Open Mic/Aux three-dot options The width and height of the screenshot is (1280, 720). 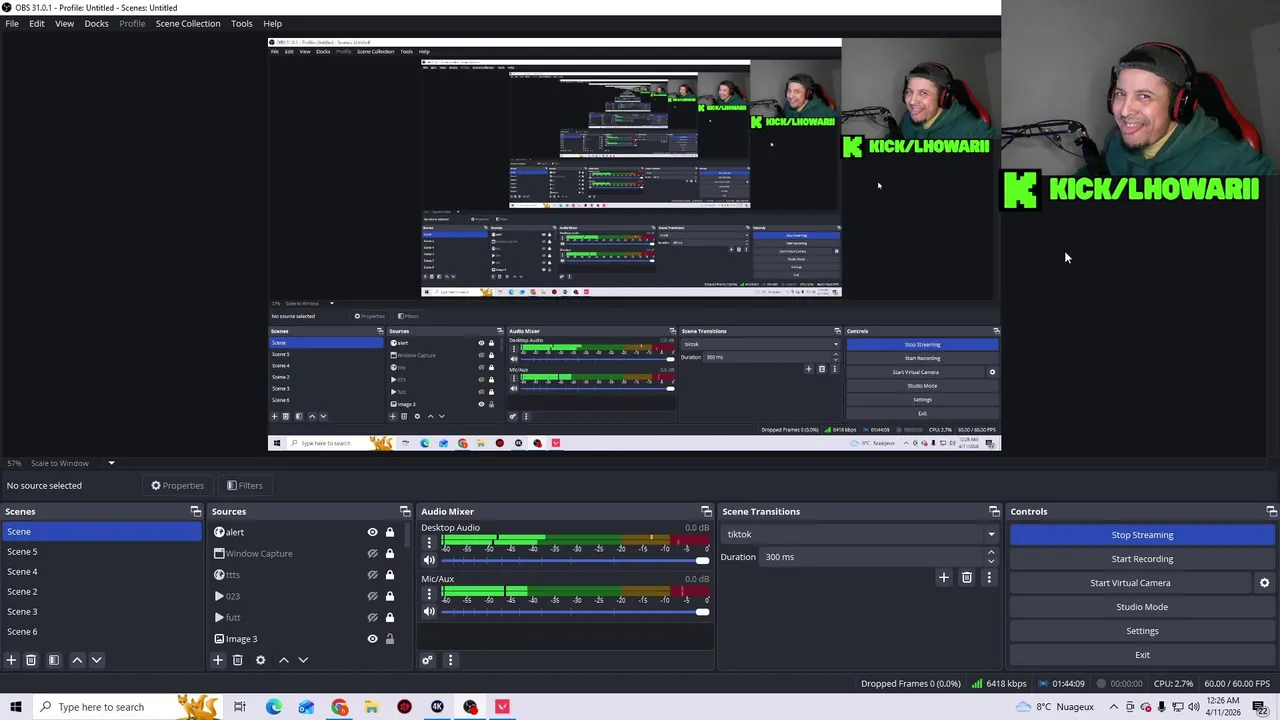coord(429,594)
